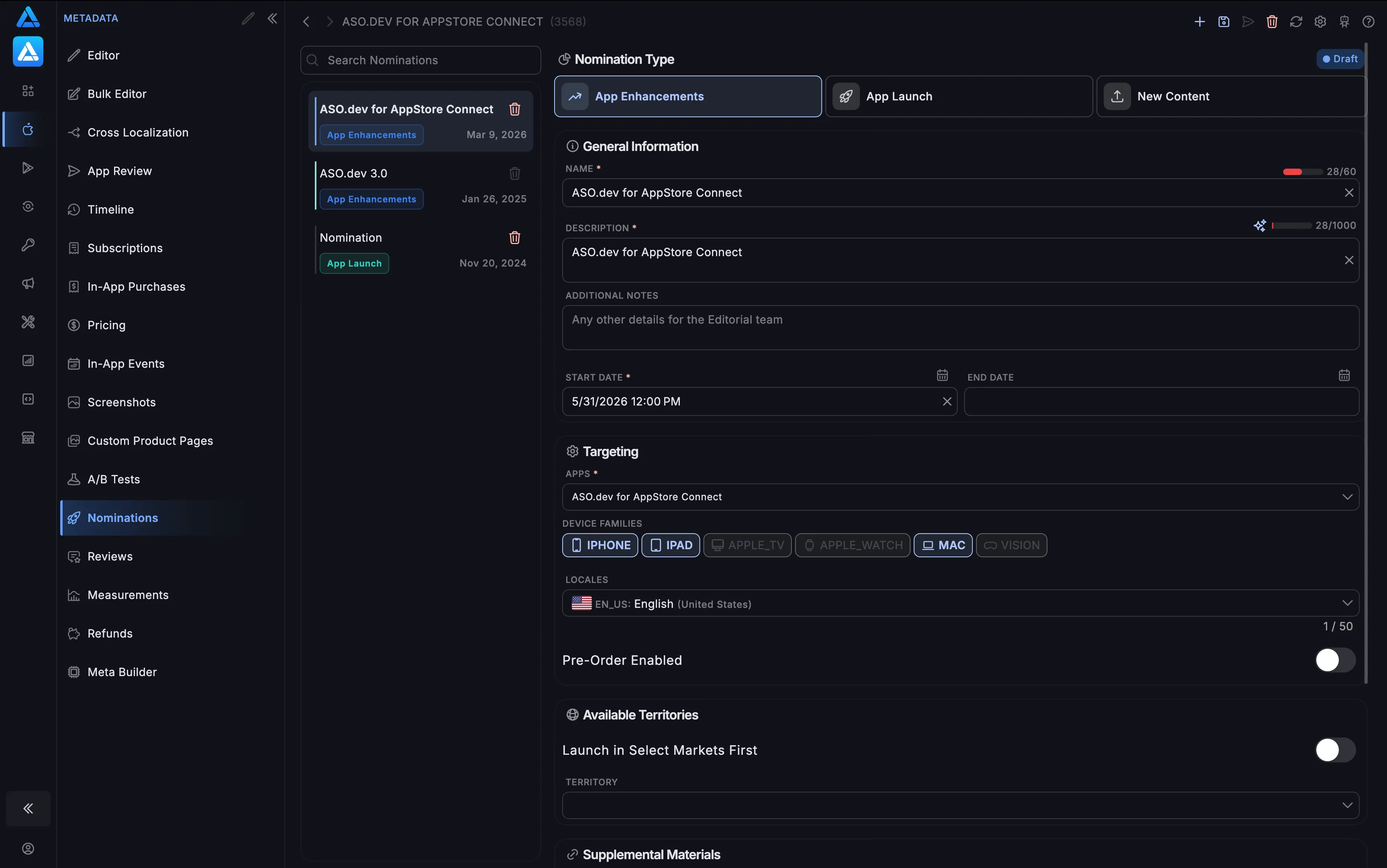Click the End Date input field

coord(1161,402)
